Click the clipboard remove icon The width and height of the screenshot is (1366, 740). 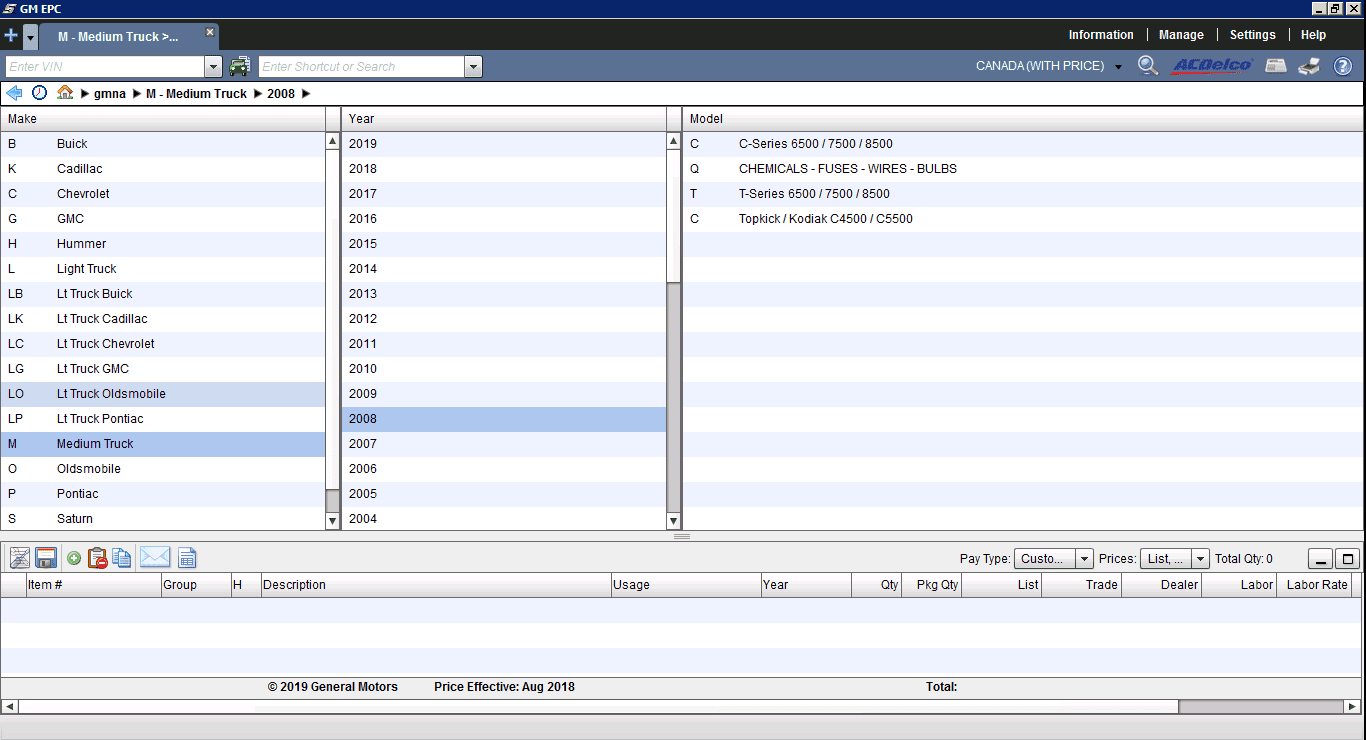point(97,558)
